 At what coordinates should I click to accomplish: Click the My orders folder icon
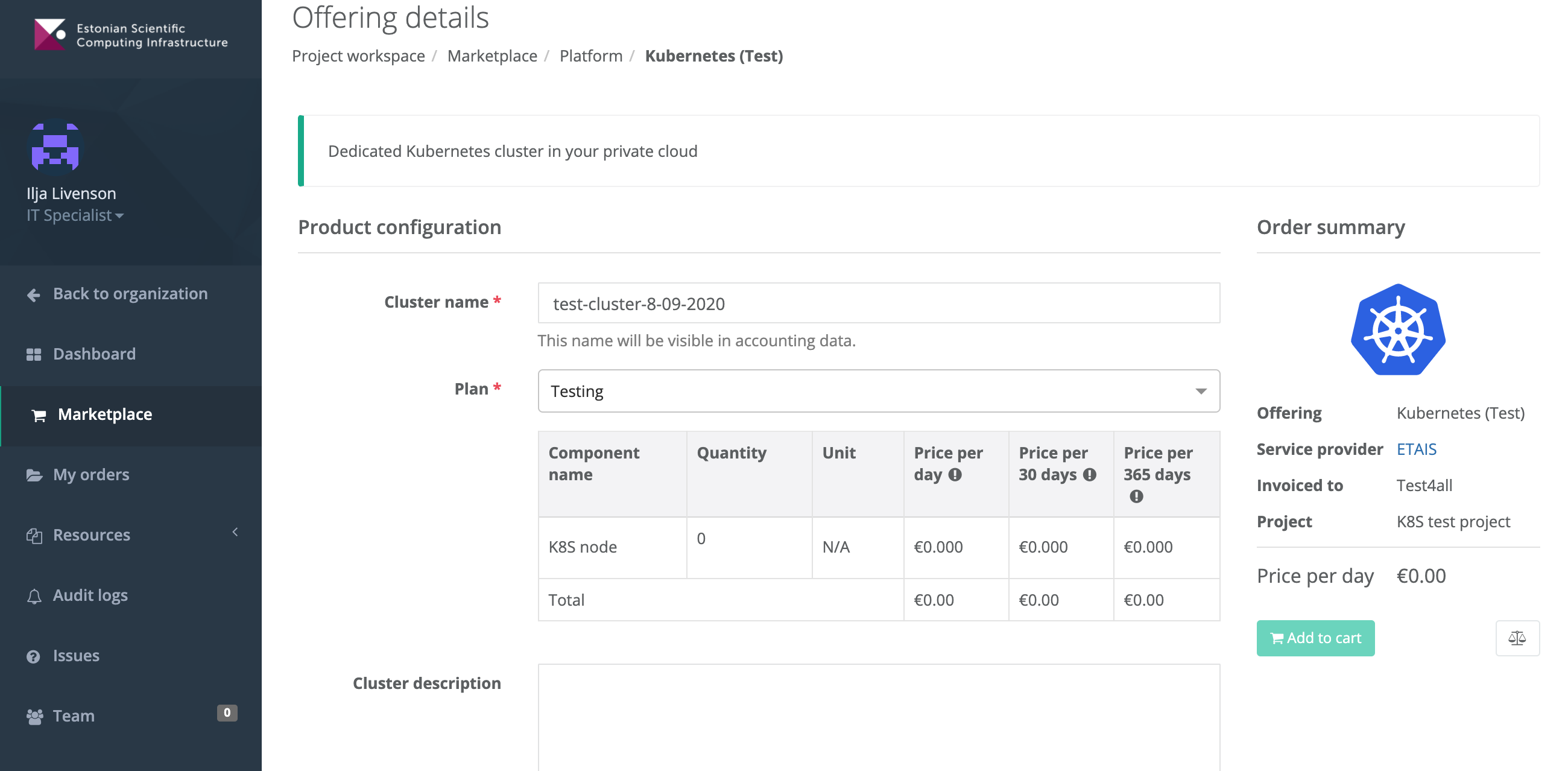pyautogui.click(x=34, y=475)
